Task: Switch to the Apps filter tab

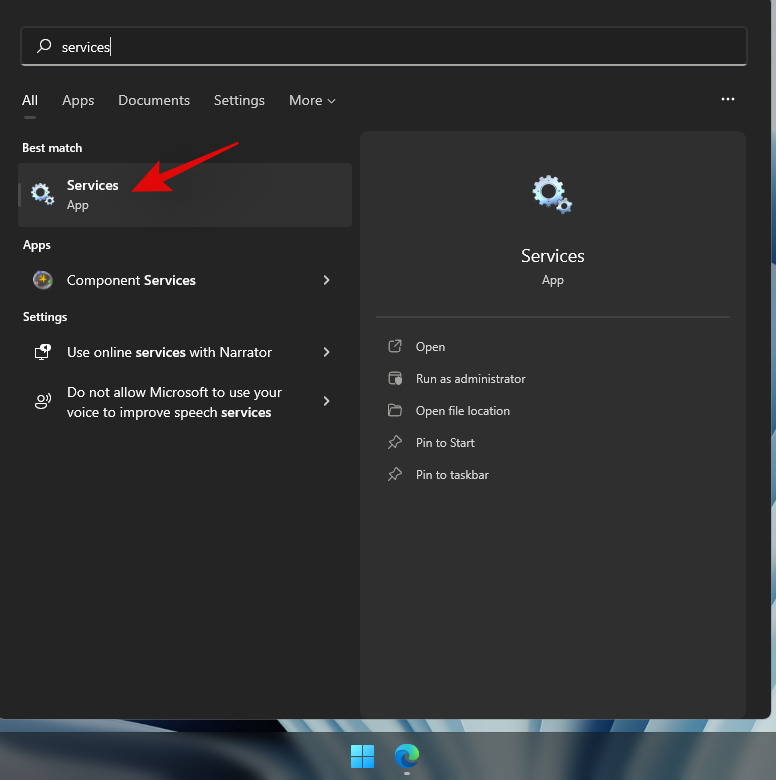Action: click(78, 100)
